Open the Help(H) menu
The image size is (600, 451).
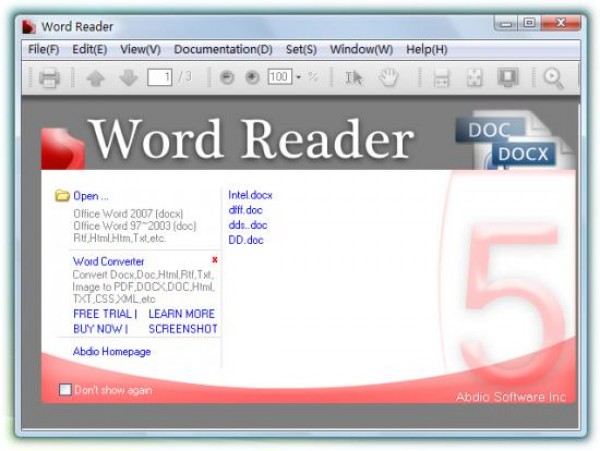(427, 49)
